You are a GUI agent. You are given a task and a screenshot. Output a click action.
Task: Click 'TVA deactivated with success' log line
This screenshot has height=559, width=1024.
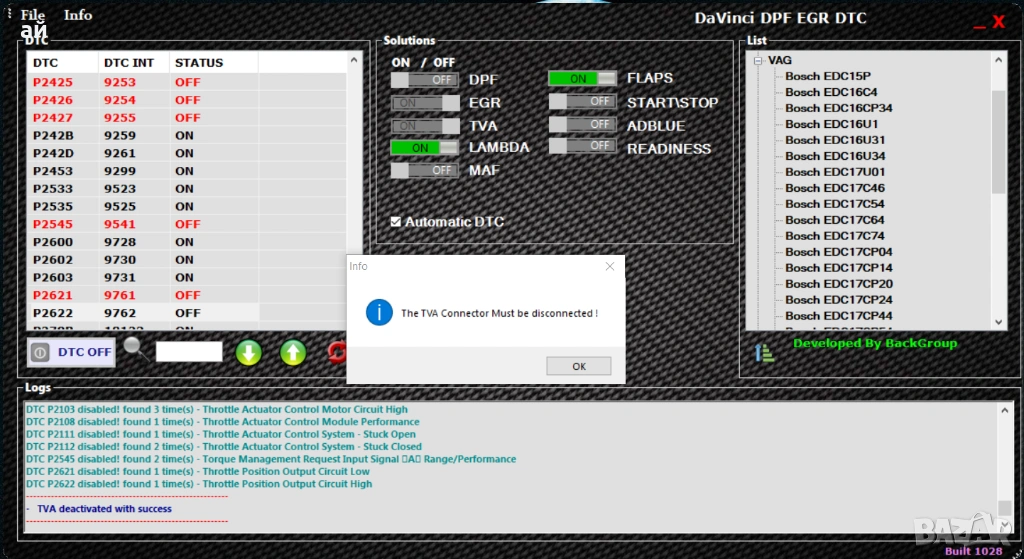click(104, 509)
